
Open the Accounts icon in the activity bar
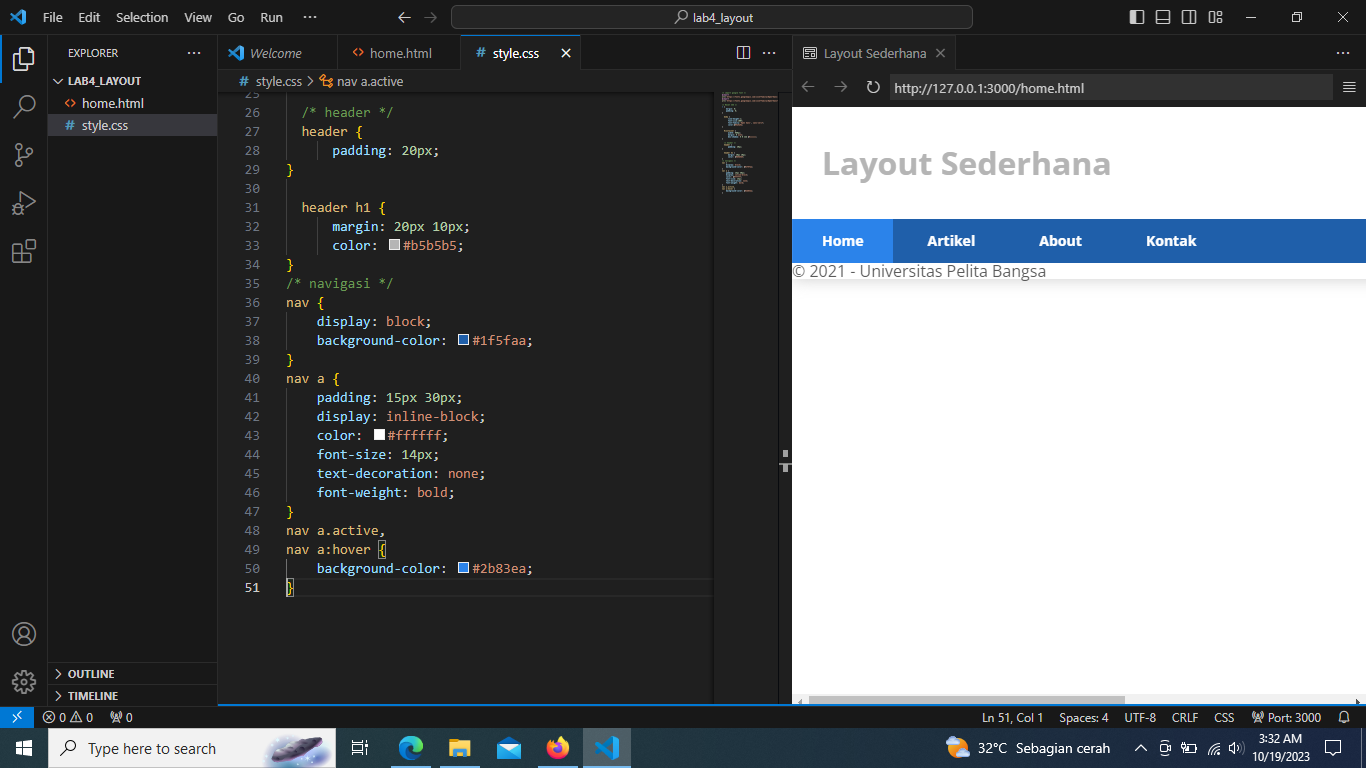point(23,633)
